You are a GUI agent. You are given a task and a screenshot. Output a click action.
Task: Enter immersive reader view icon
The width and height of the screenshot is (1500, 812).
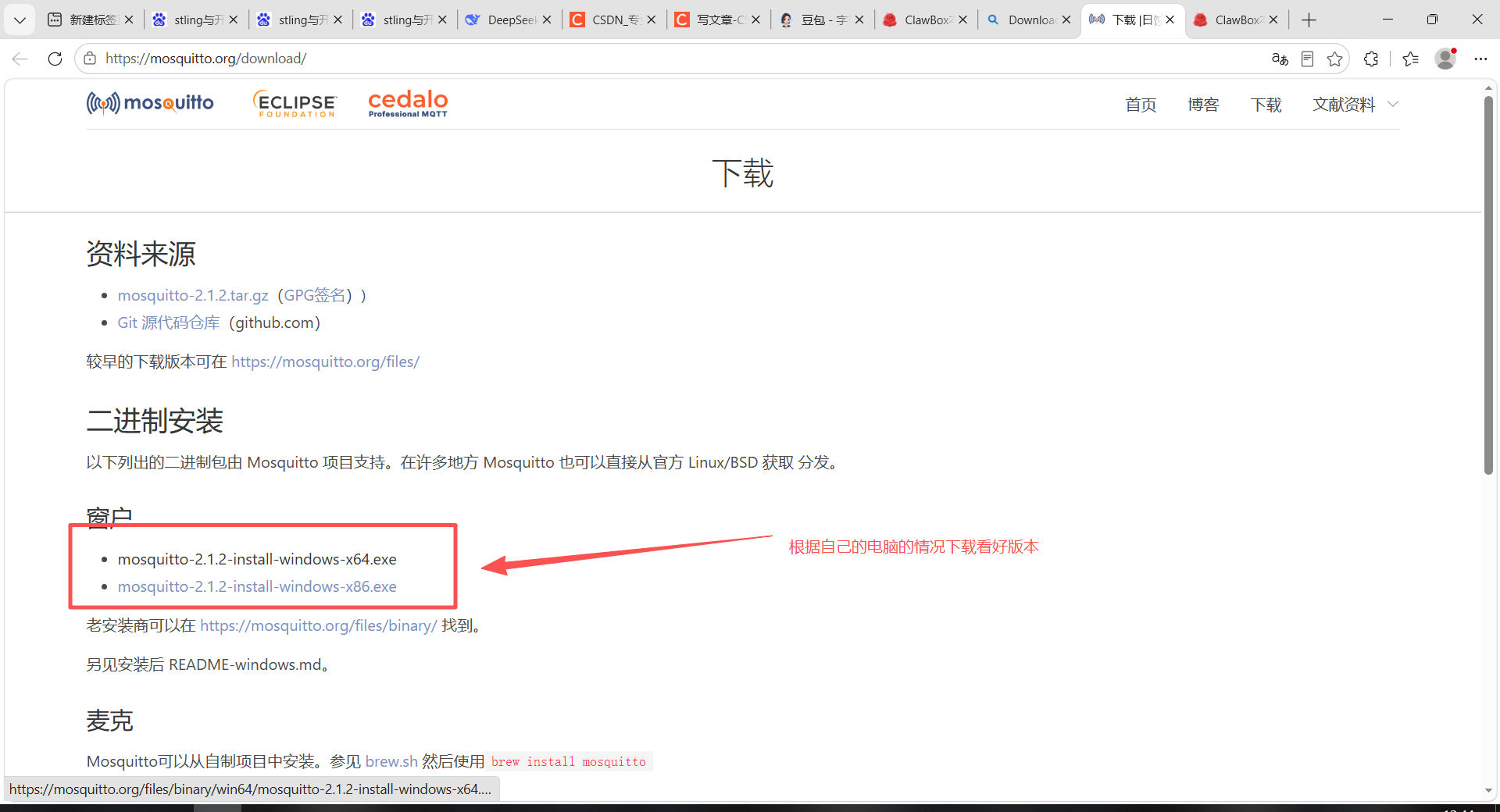pos(1307,59)
